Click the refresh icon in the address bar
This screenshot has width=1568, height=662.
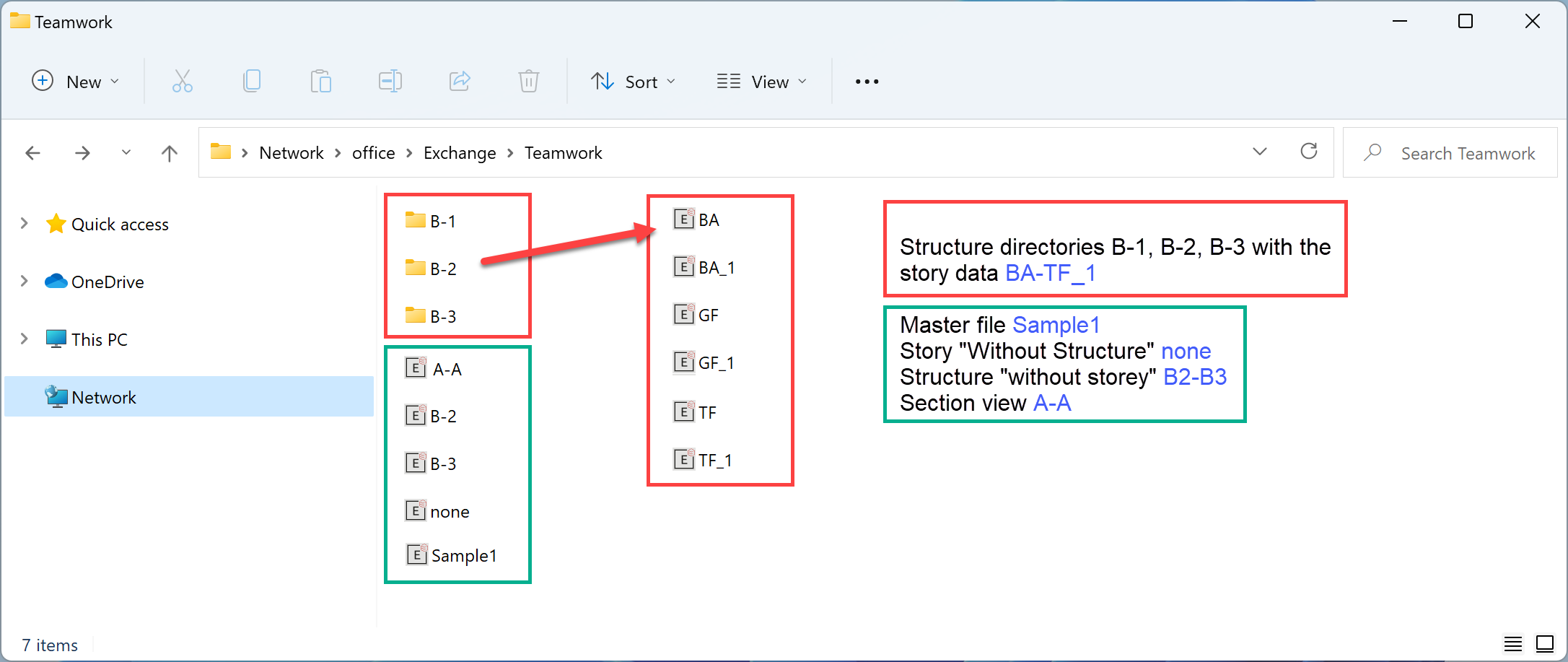pyautogui.click(x=1309, y=152)
